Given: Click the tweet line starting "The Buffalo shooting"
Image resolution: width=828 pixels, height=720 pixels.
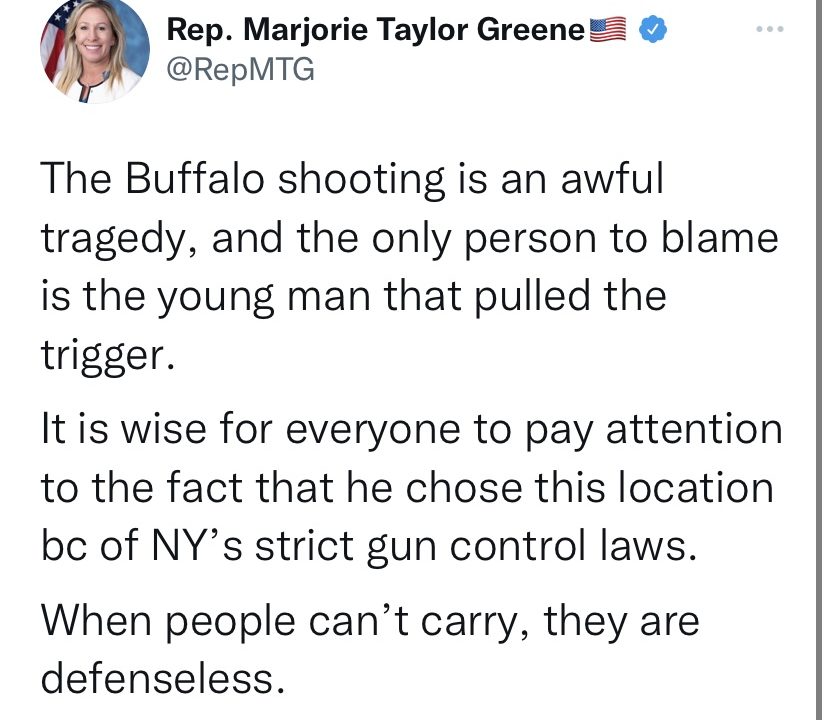Looking at the screenshot, I should (352, 179).
